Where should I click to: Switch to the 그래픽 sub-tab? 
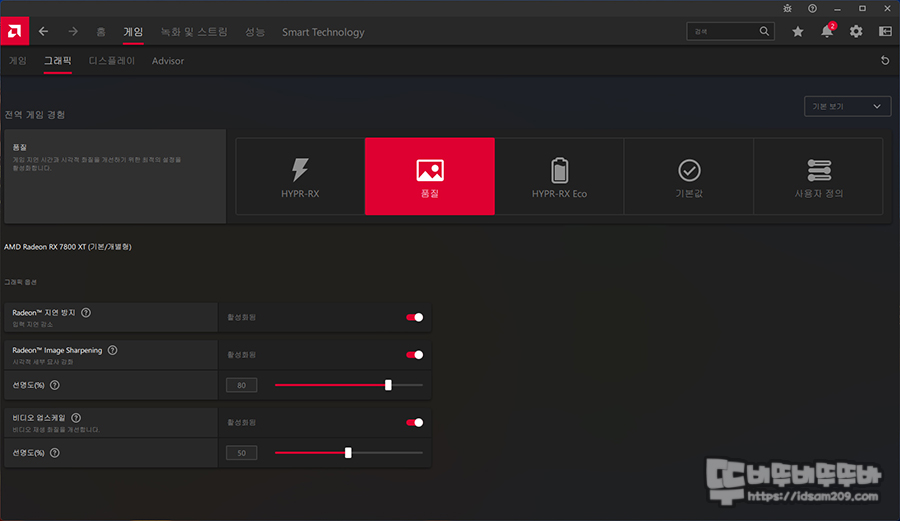[x=58, y=60]
